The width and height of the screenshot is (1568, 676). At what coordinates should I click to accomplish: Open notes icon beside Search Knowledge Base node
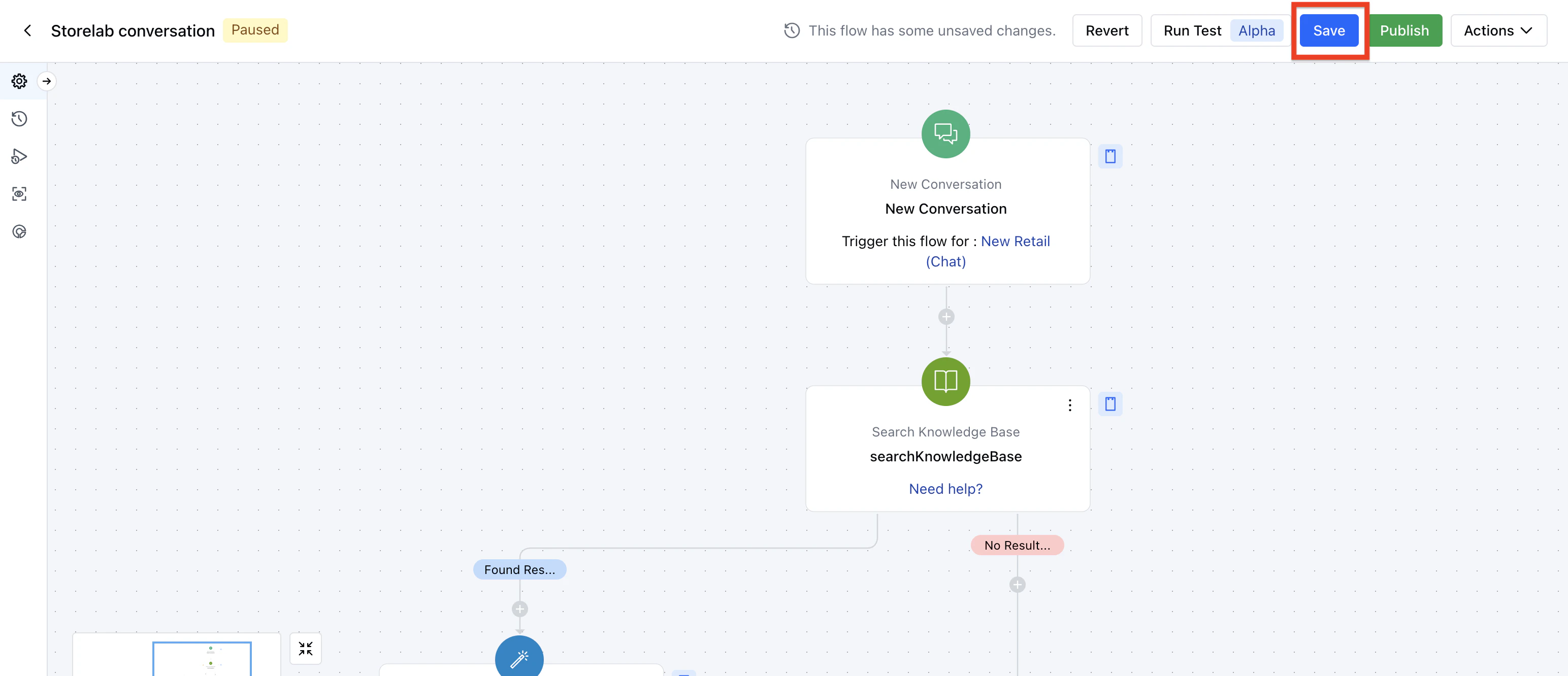coord(1110,404)
